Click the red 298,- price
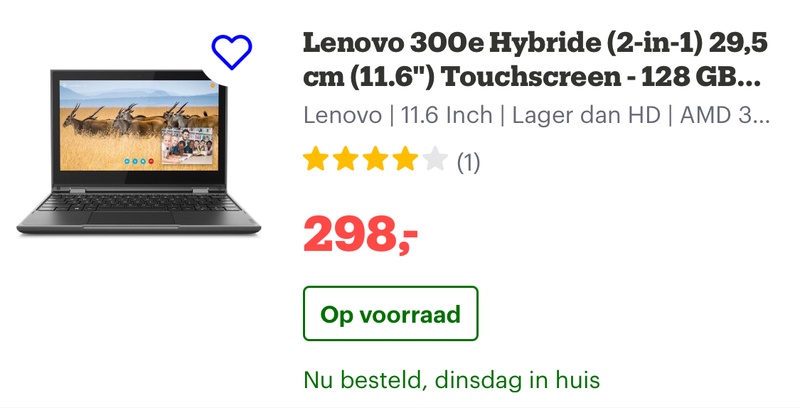The width and height of the screenshot is (800, 408). (360, 235)
